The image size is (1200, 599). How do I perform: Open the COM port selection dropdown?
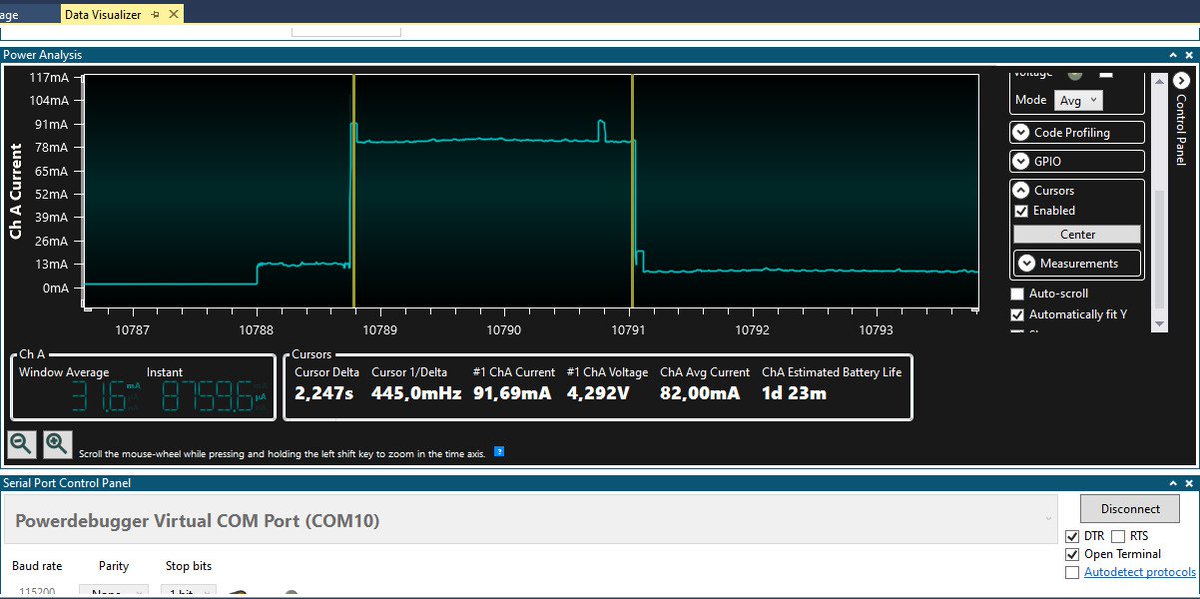529,520
